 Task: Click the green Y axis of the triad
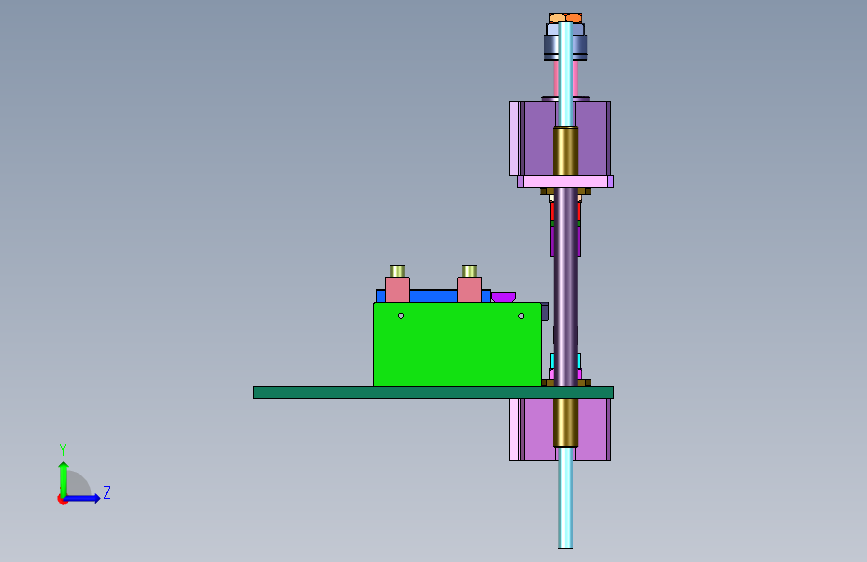coord(63,479)
